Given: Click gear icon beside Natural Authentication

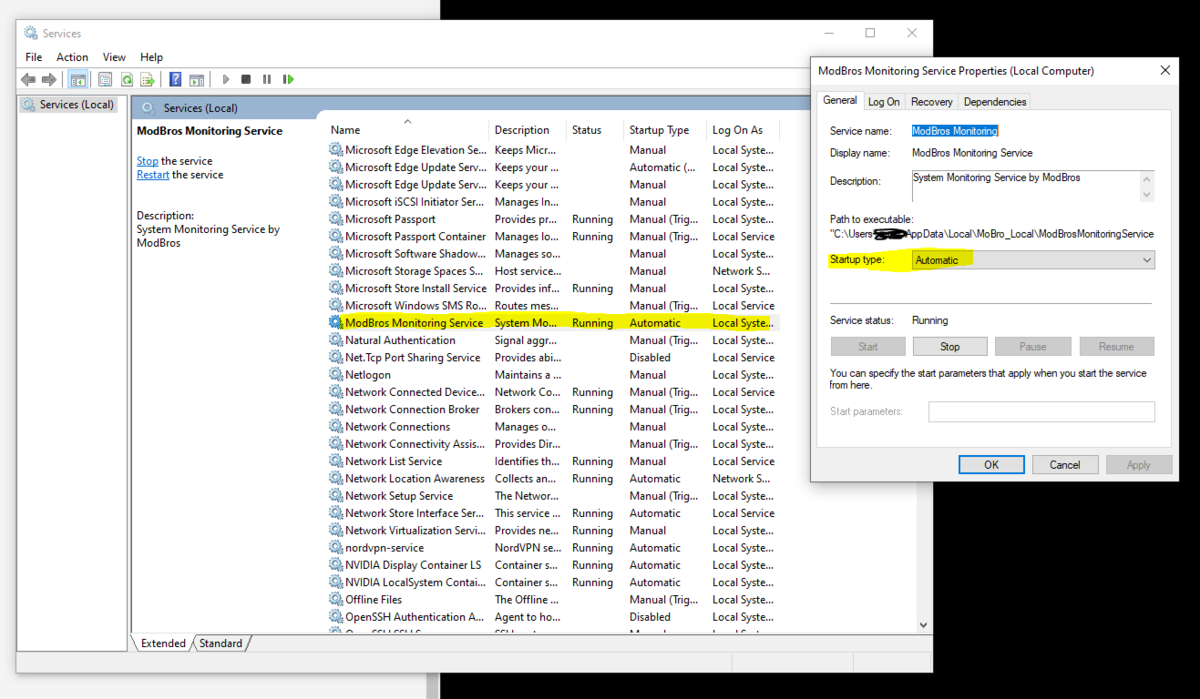Looking at the screenshot, I should (336, 340).
